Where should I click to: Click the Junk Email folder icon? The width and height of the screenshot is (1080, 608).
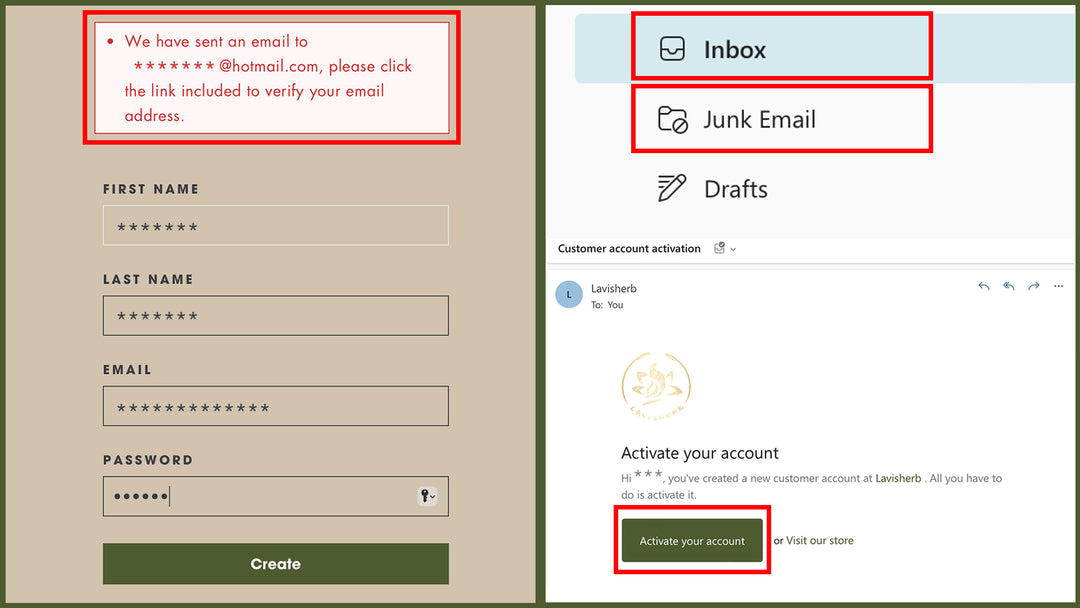coord(672,120)
